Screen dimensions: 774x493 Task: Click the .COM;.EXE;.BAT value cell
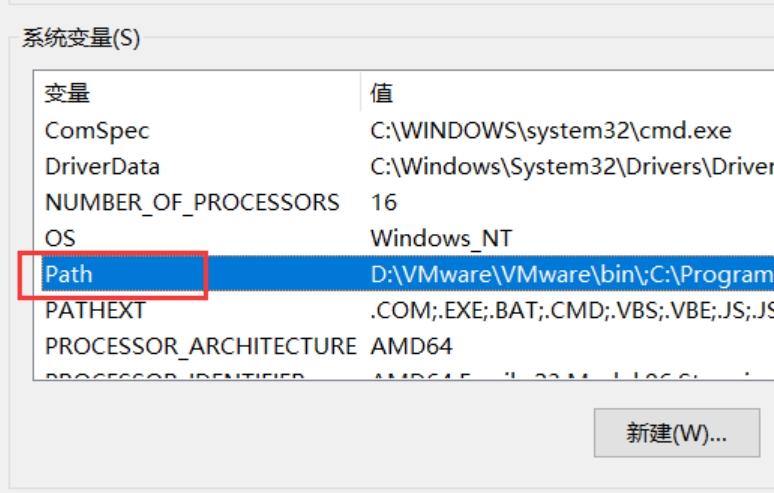click(572, 310)
